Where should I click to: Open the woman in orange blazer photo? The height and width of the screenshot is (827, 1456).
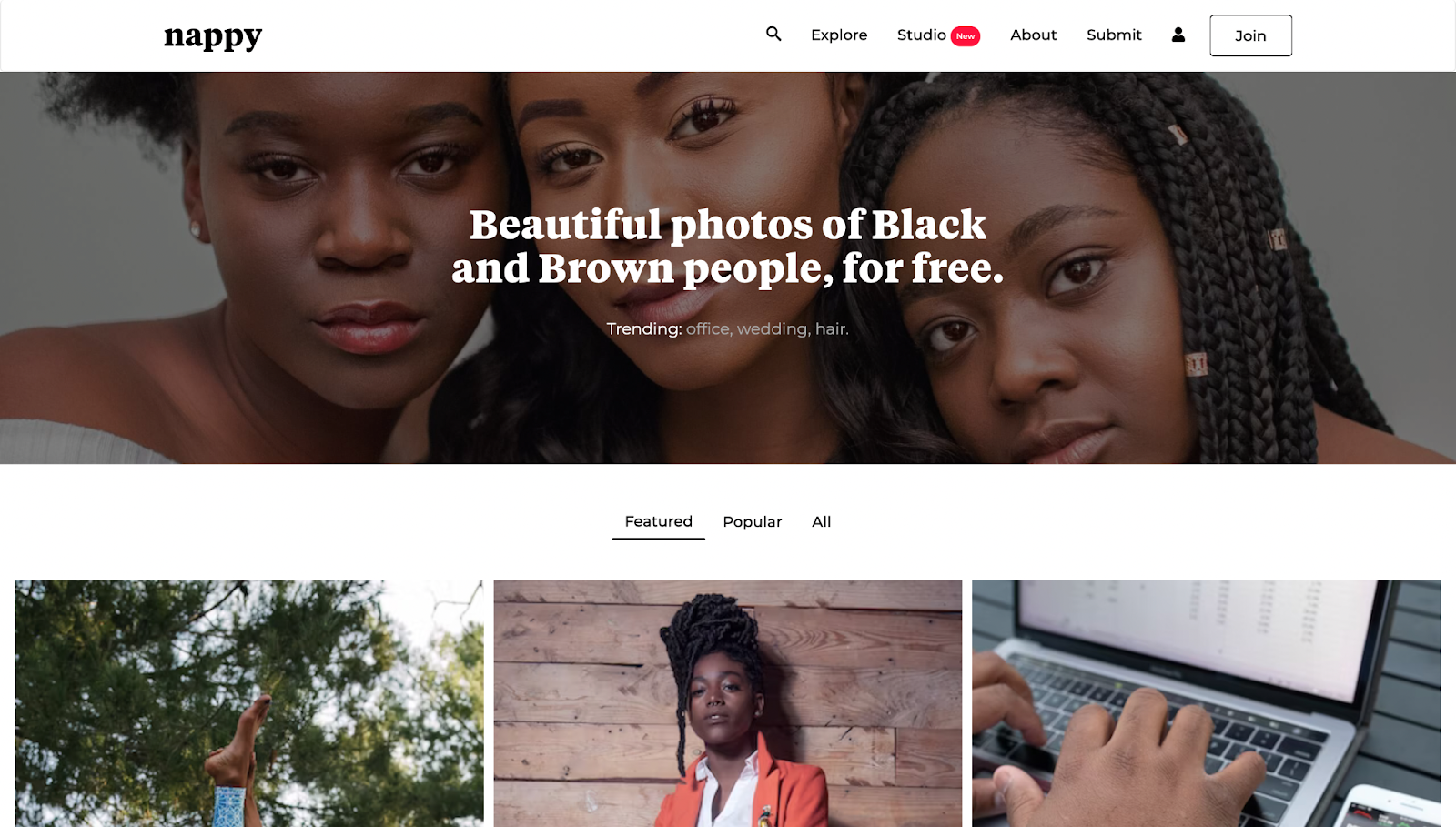[728, 703]
